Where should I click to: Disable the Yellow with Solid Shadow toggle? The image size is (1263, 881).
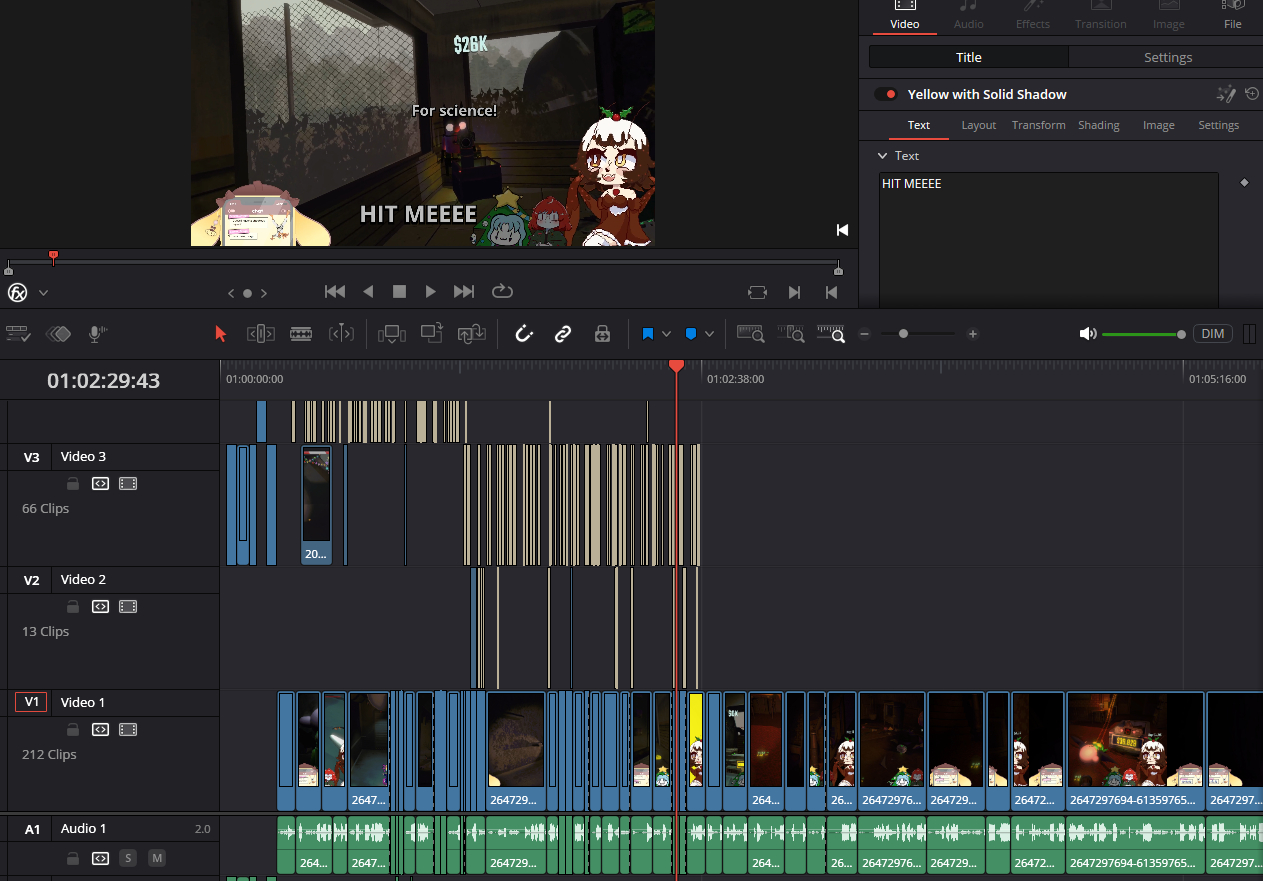[x=885, y=94]
